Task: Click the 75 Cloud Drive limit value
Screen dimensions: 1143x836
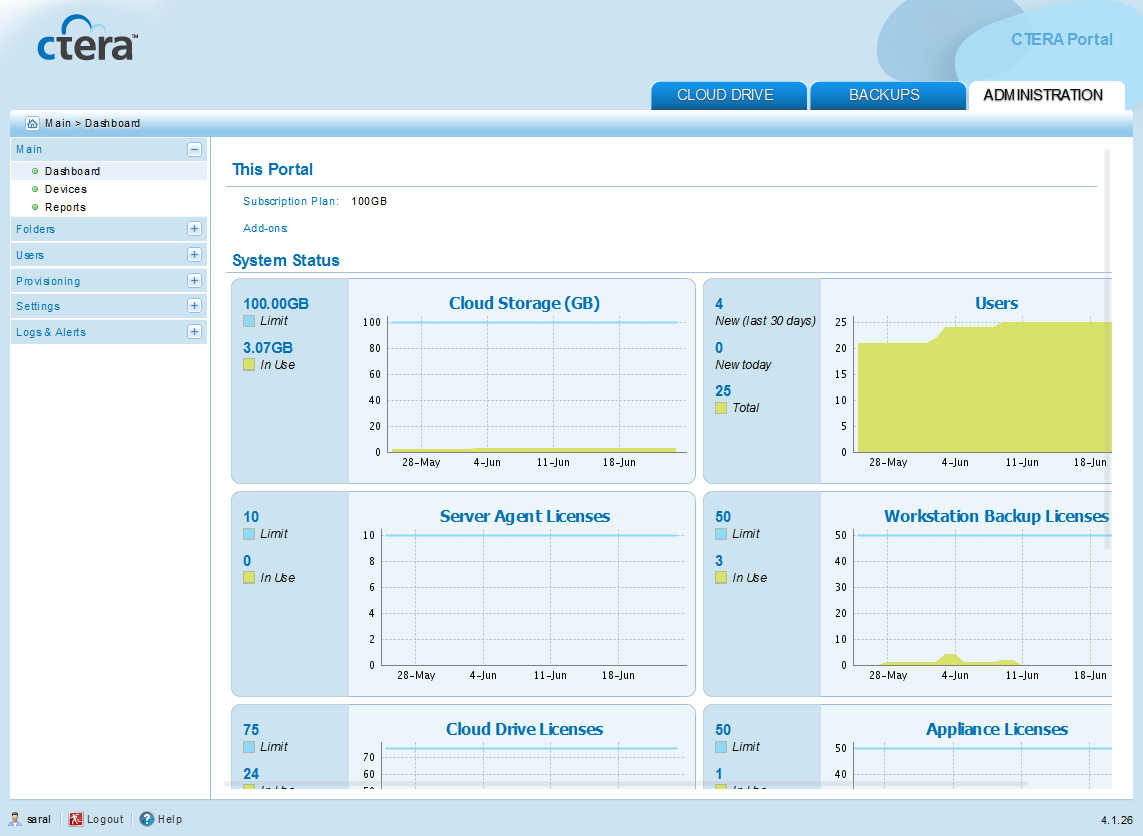Action: pos(251,730)
